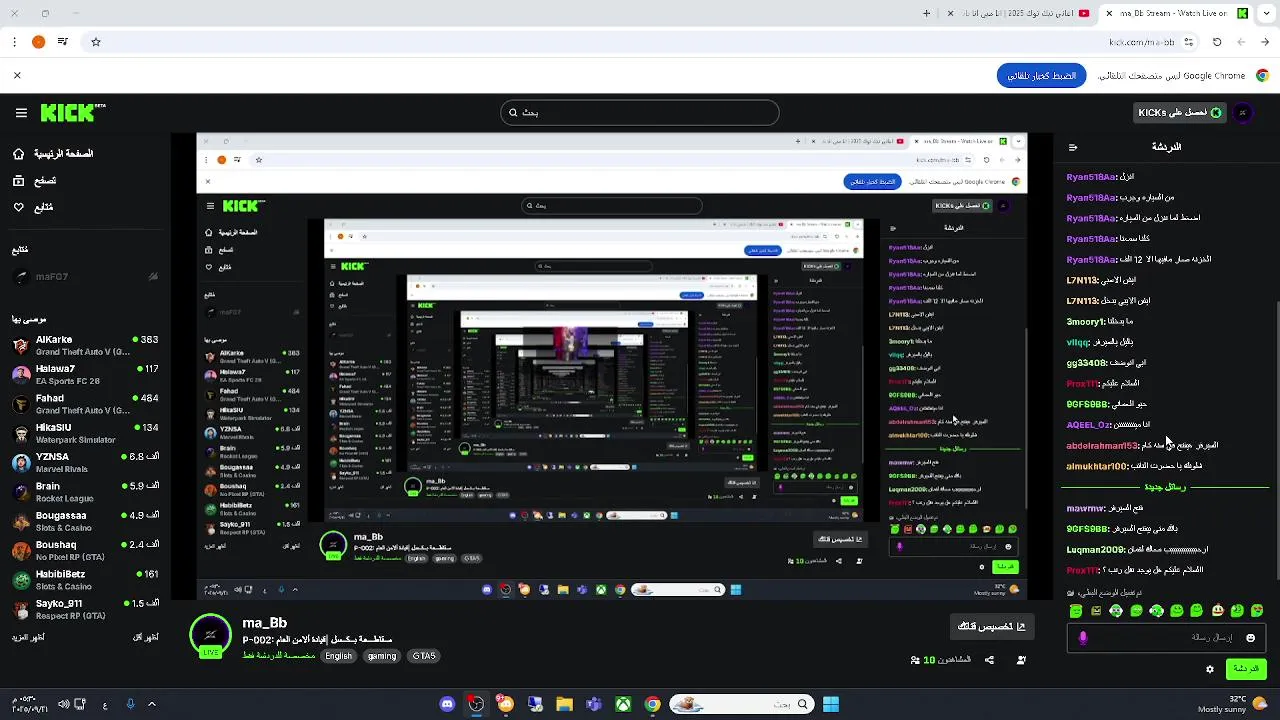The height and width of the screenshot is (720, 1280).
Task: Click the Get KICKs button
Action: coord(1180,113)
